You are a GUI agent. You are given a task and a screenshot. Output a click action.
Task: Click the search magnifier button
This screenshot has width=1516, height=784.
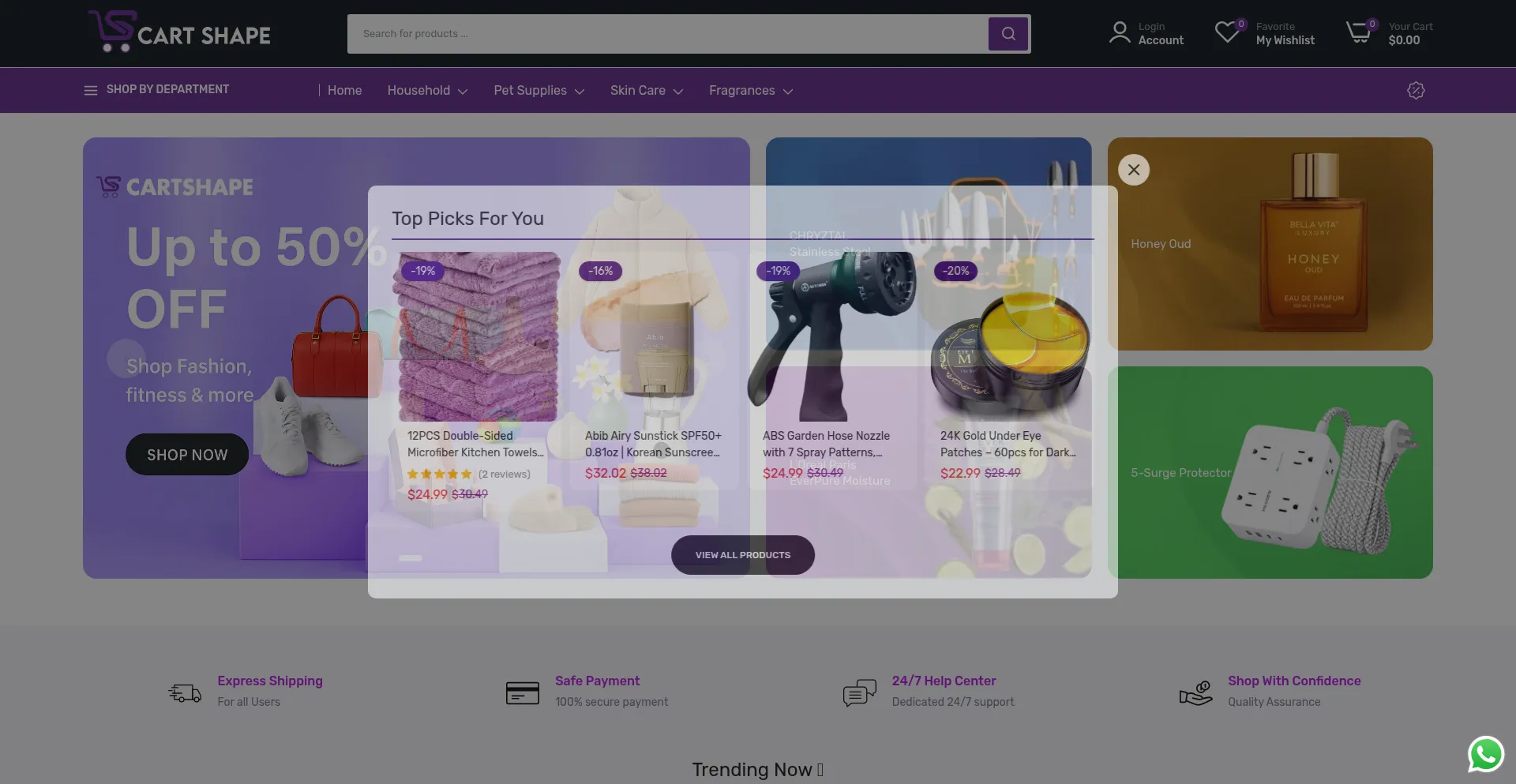(x=1008, y=34)
